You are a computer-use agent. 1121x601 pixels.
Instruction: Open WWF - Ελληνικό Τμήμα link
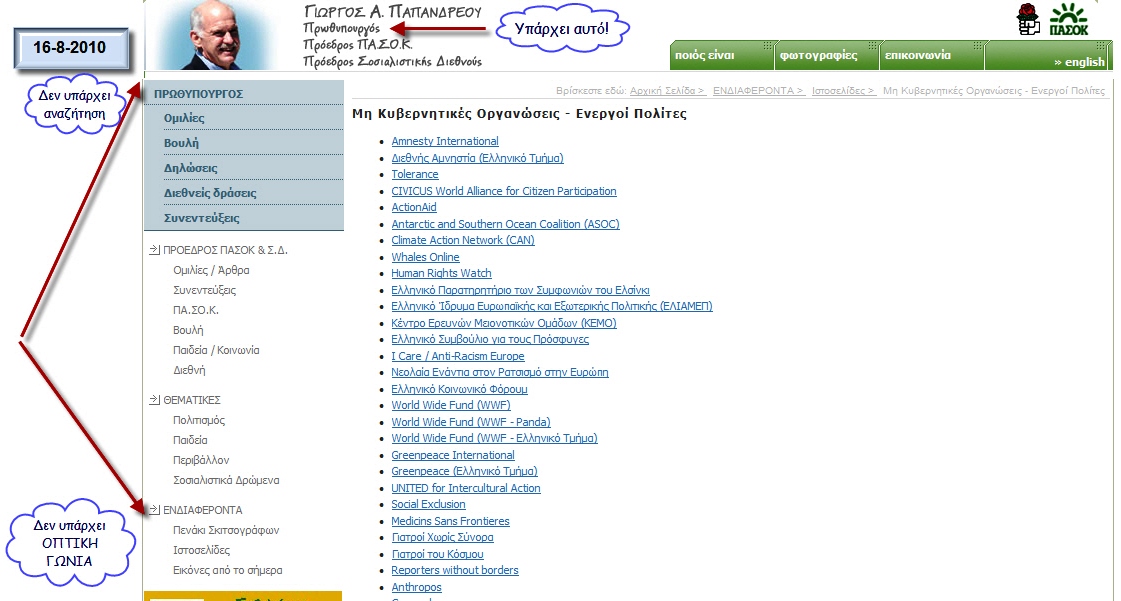pyautogui.click(x=494, y=438)
